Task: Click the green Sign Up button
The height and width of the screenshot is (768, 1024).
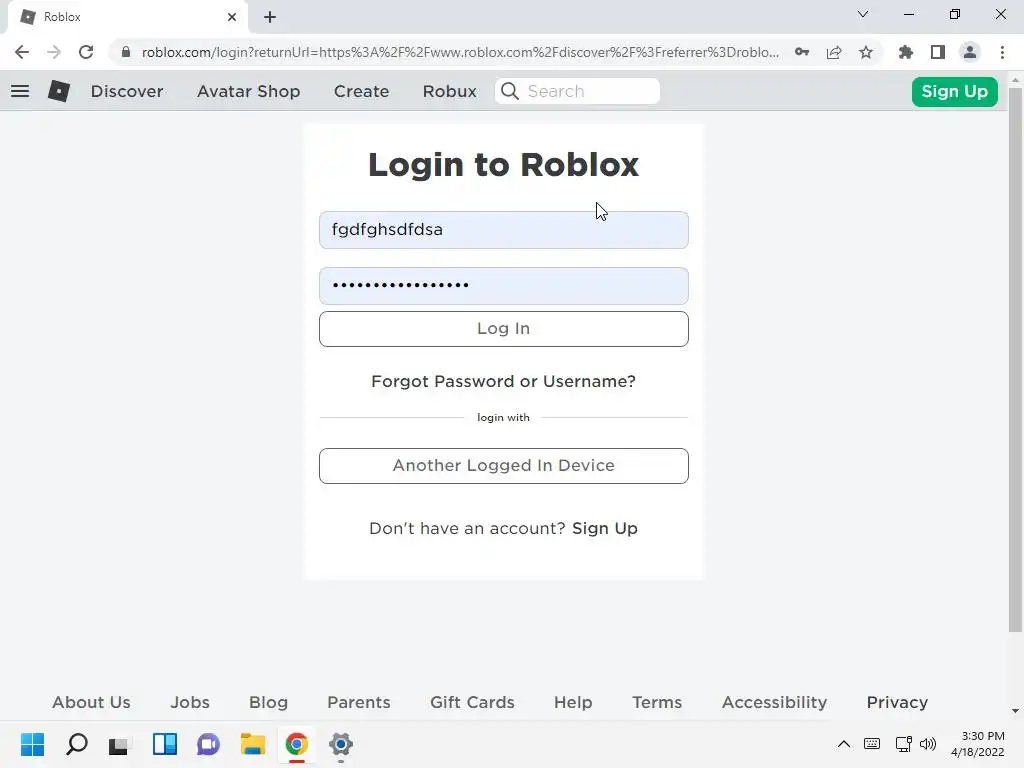Action: click(955, 91)
